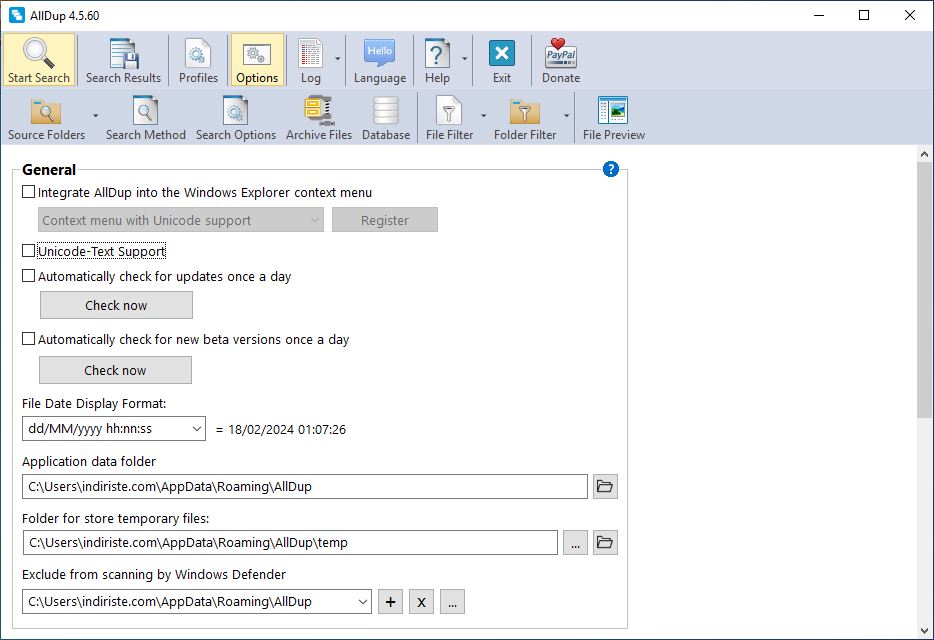This screenshot has height=640, width=934.
Task: Expand the File Filter dropdown arrow
Action: click(x=483, y=116)
